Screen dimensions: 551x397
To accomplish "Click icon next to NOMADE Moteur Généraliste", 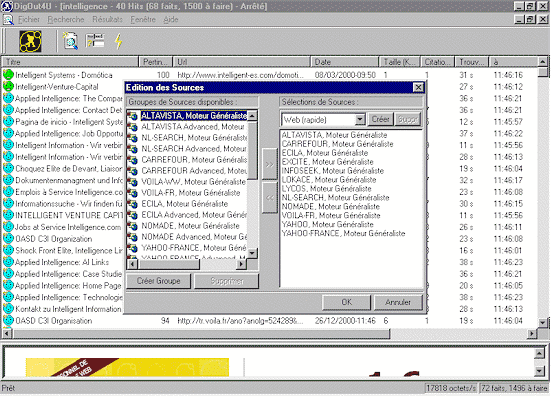I will coord(132,226).
